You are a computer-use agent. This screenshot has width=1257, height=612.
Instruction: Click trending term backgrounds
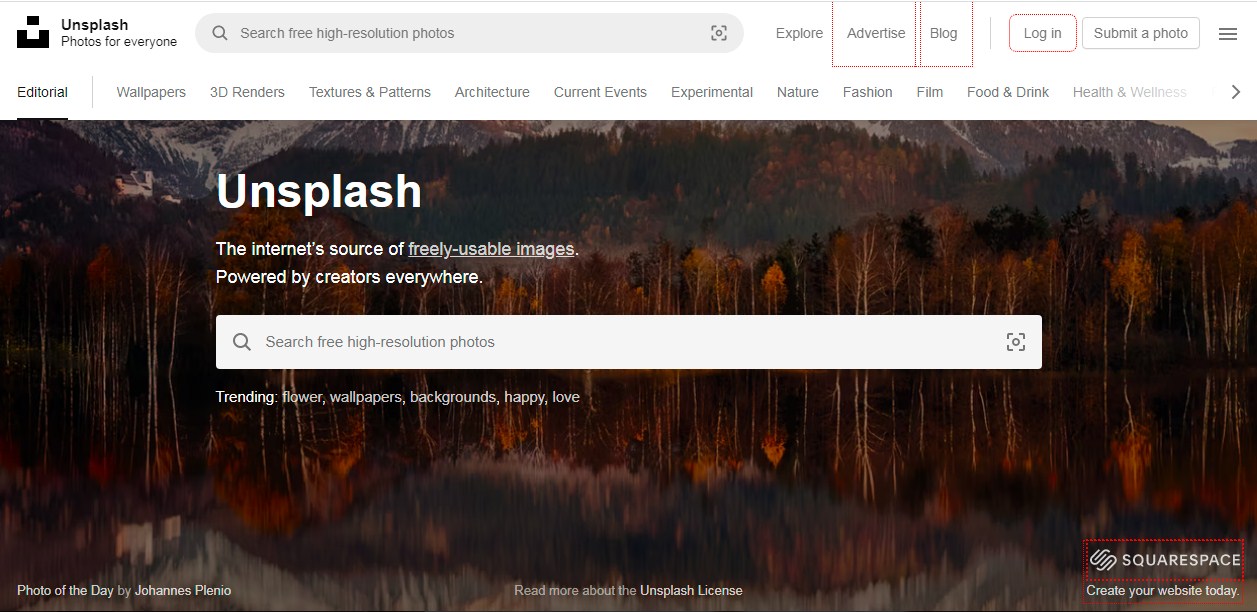(x=453, y=397)
